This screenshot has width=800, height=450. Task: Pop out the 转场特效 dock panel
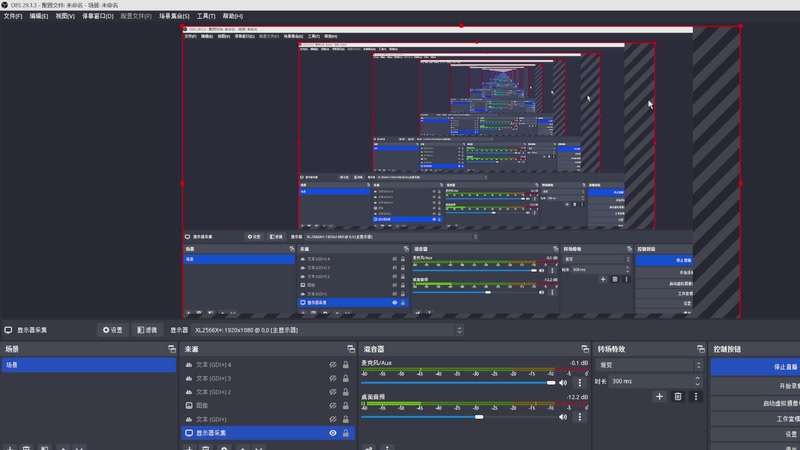click(701, 349)
